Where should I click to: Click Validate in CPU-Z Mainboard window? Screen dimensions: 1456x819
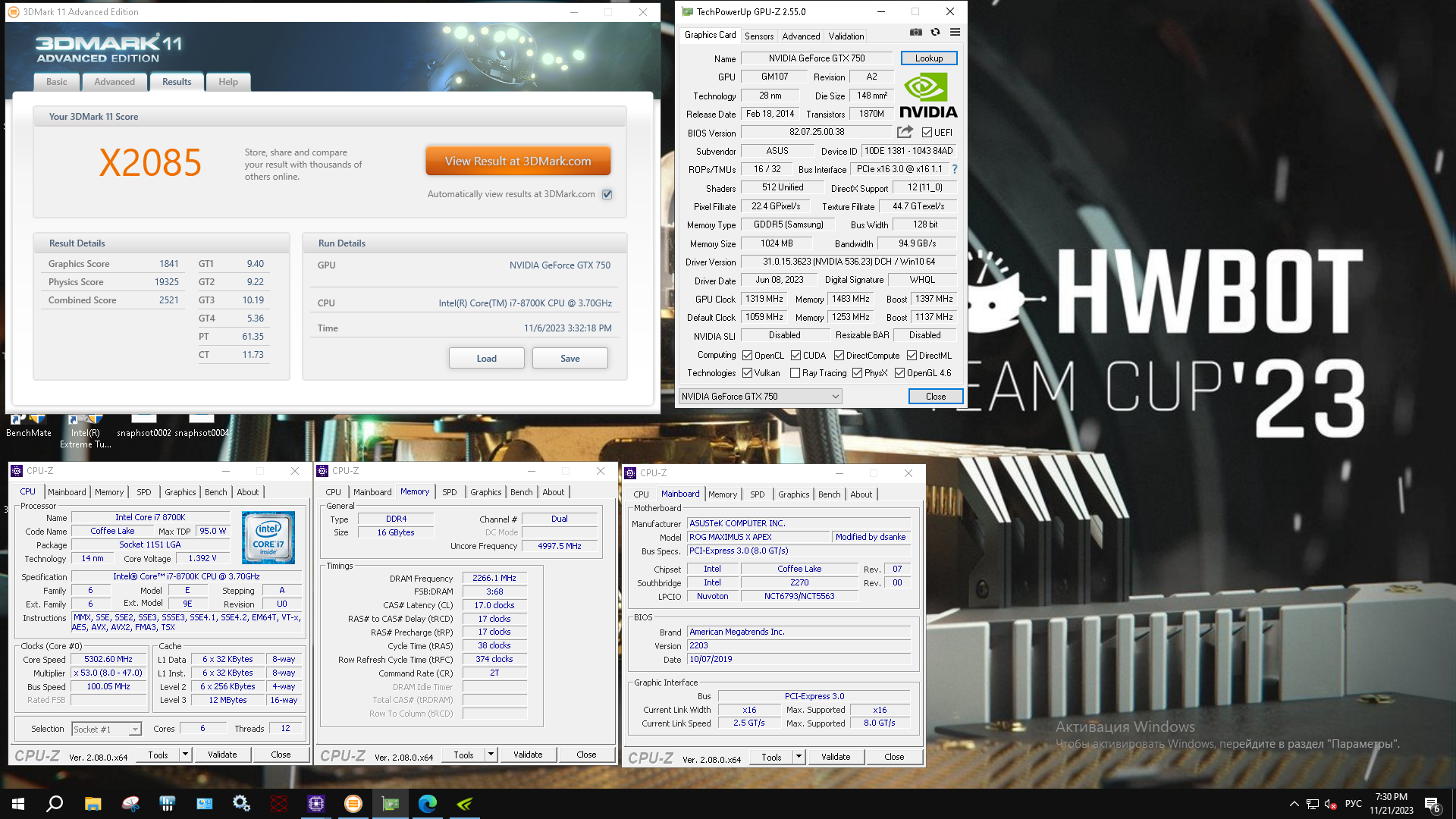[836, 757]
